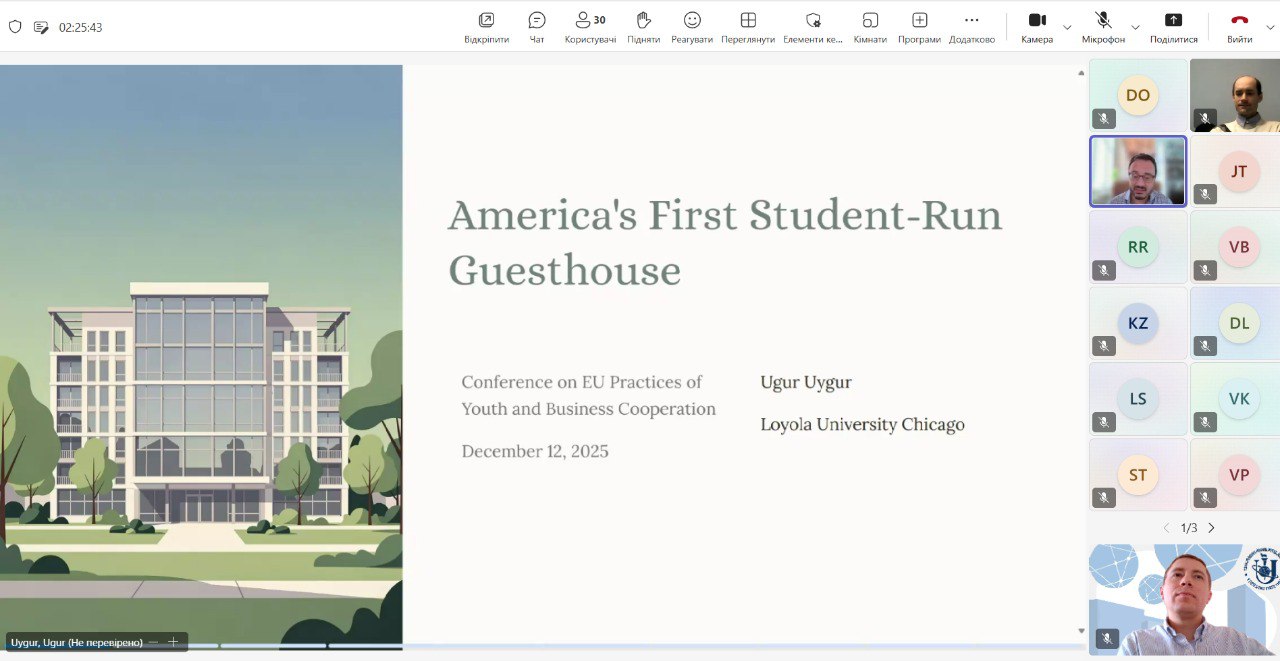Go to next participants page arrow
The width and height of the screenshot is (1280, 661).
pyautogui.click(x=1212, y=528)
